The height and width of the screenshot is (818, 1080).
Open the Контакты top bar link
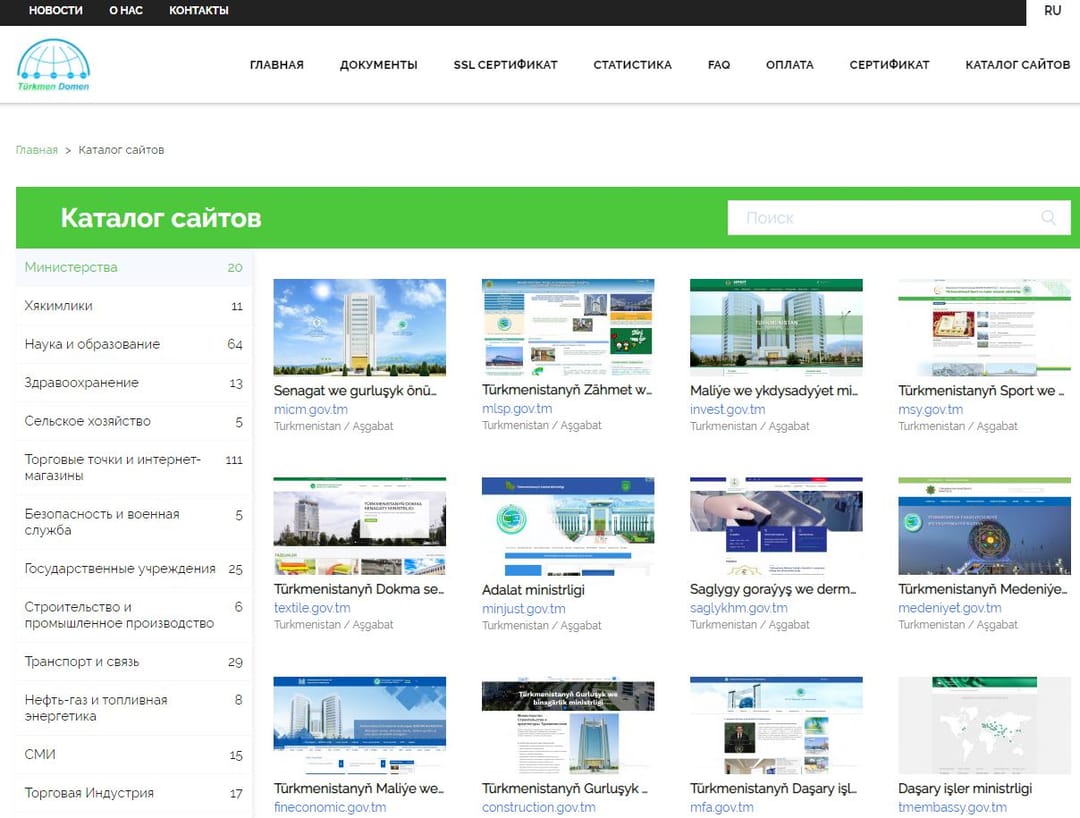click(198, 11)
